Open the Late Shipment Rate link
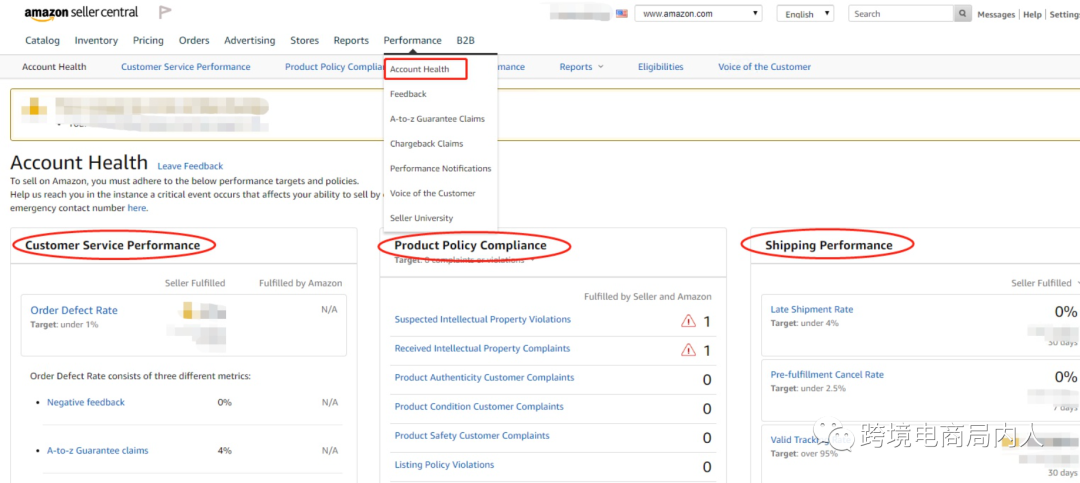Viewport: 1080px width, 483px height. point(811,310)
